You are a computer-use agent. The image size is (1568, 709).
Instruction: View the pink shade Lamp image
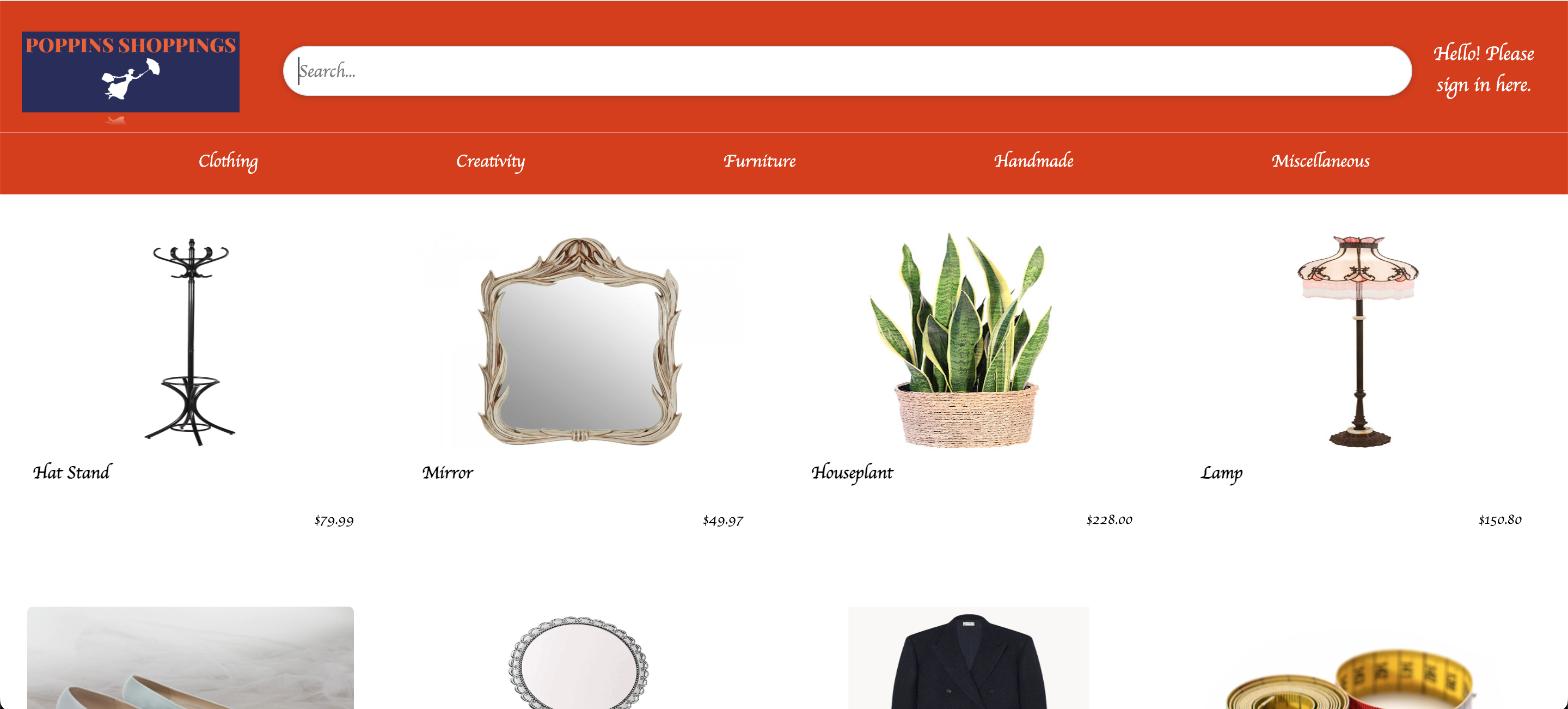[1358, 341]
